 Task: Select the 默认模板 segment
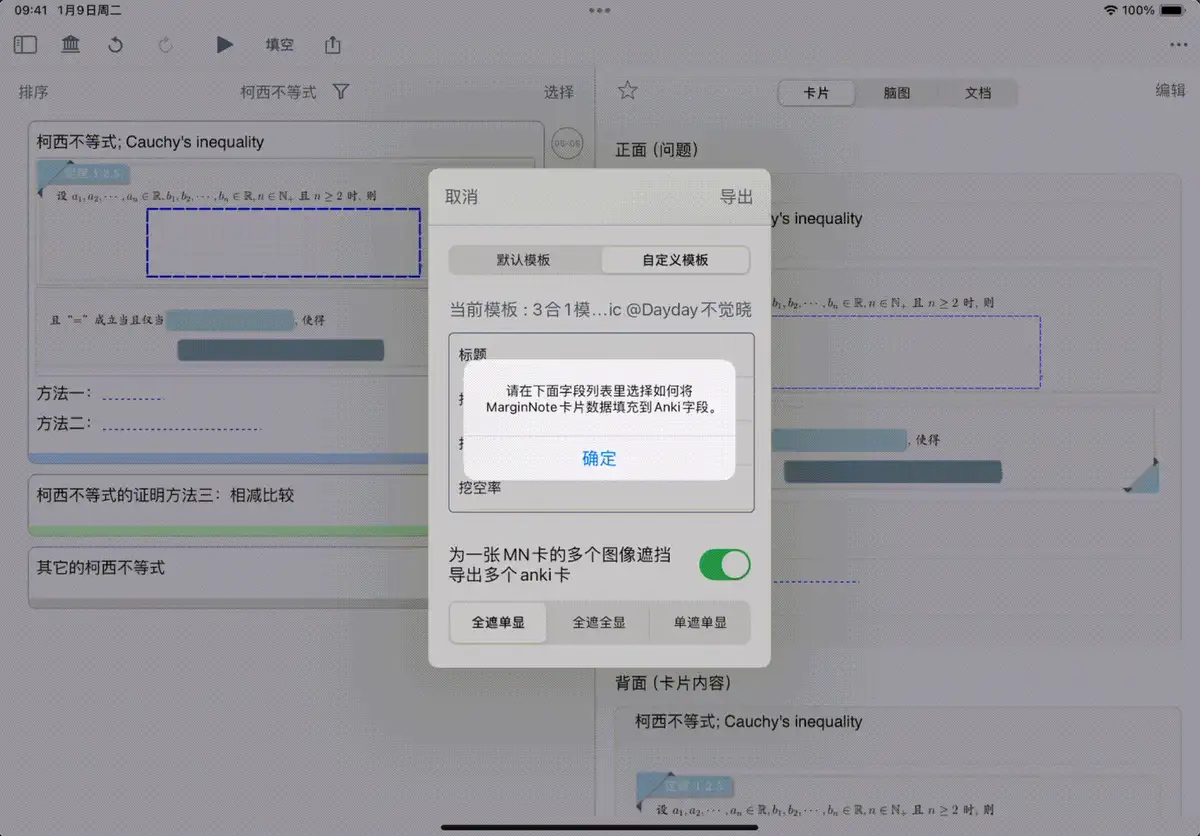pyautogui.click(x=524, y=260)
